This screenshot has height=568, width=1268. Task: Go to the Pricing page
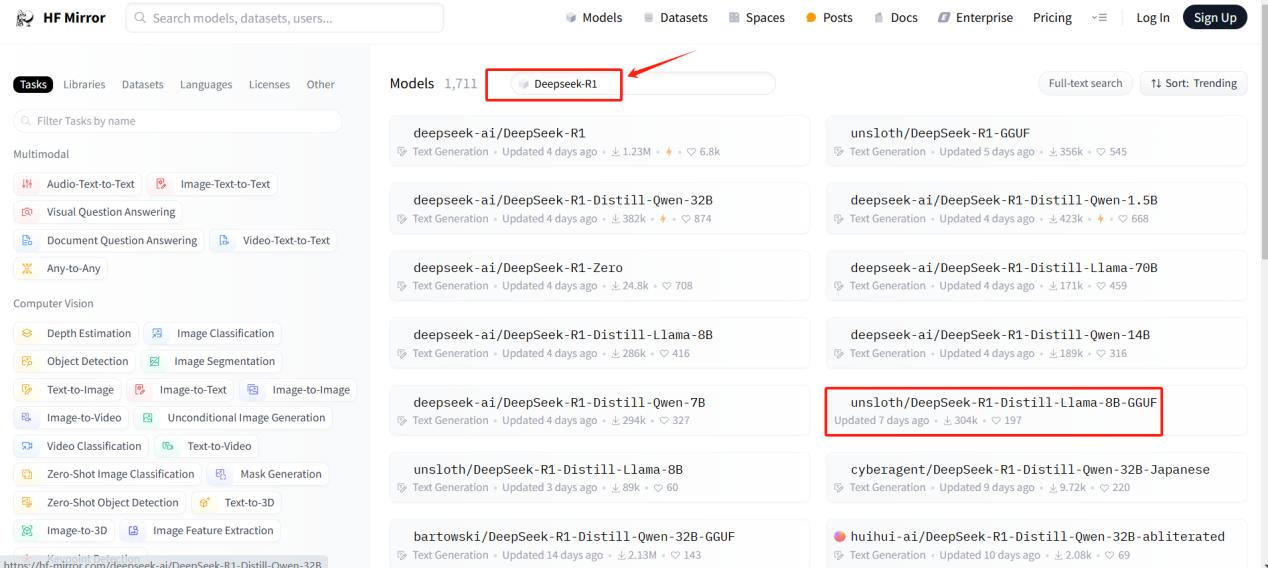1052,17
